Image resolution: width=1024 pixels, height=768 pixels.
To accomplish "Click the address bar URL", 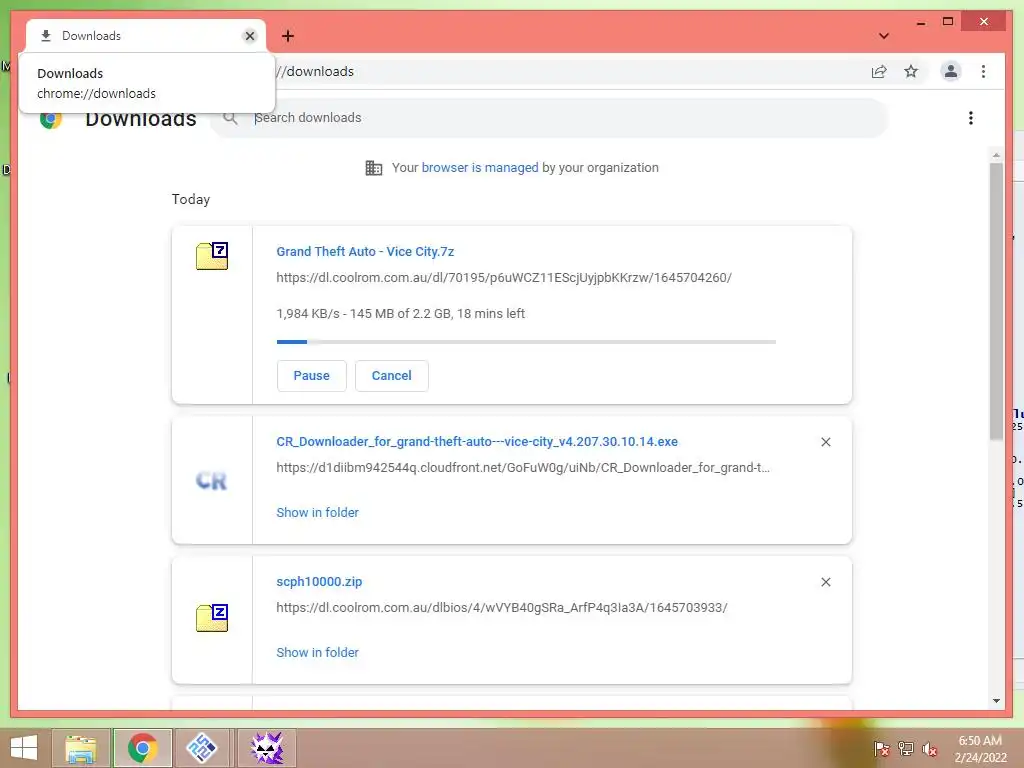I will (x=317, y=71).
